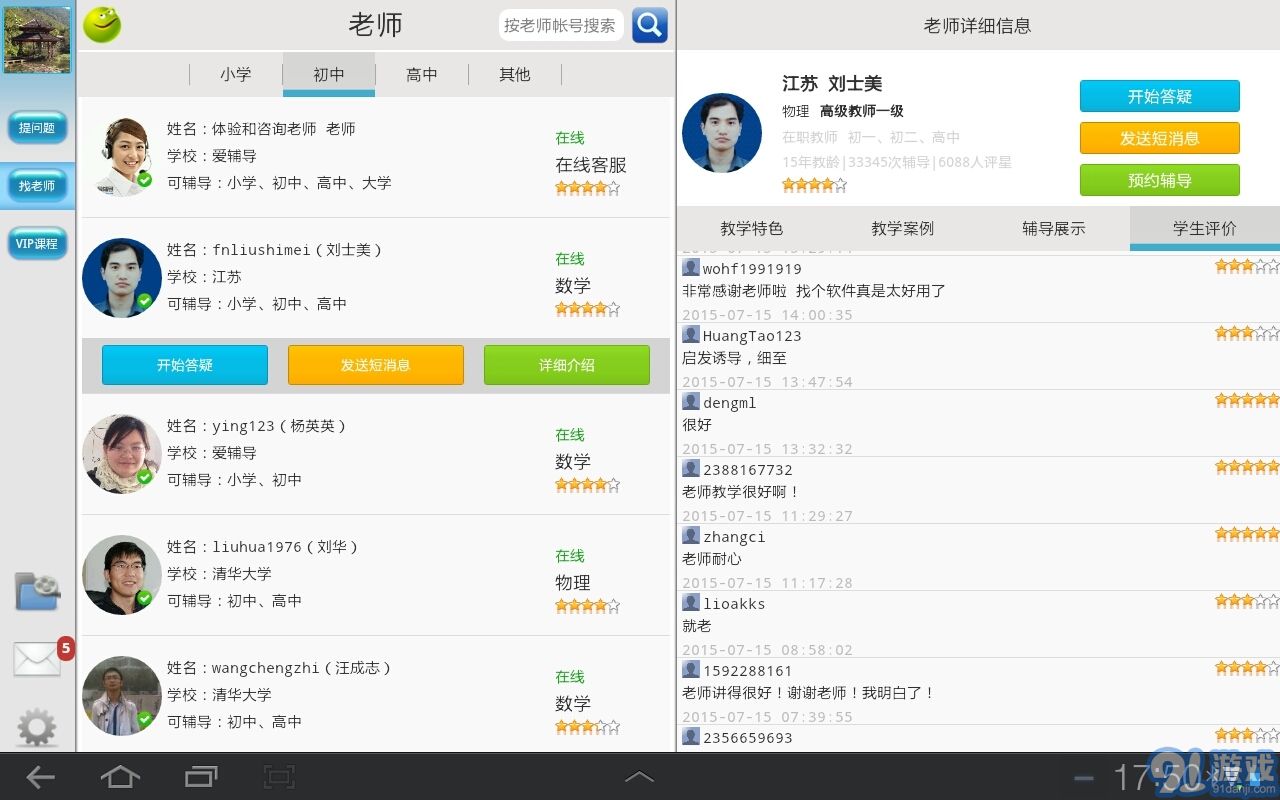Click large teacher photo in detail panel
This screenshot has width=1280, height=800.
point(722,133)
